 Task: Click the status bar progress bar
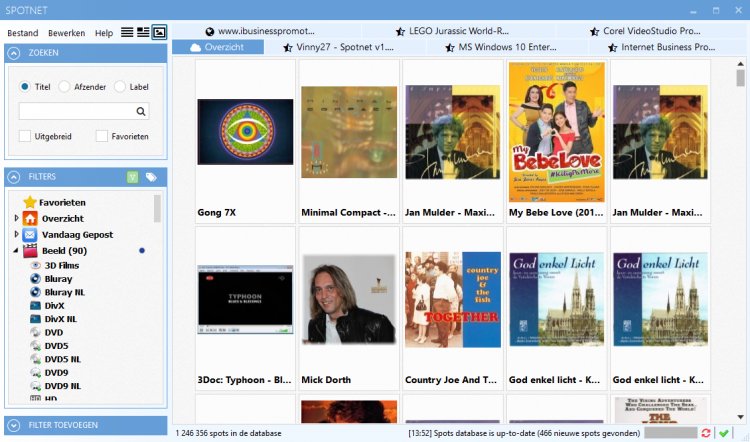[x=671, y=433]
